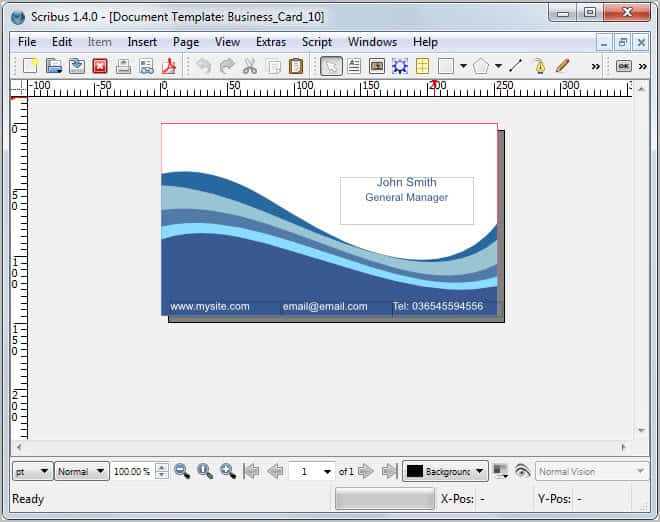Screen dimensions: 660x522
Task: Click the 100.00% zoom level field
Action: pos(133,471)
